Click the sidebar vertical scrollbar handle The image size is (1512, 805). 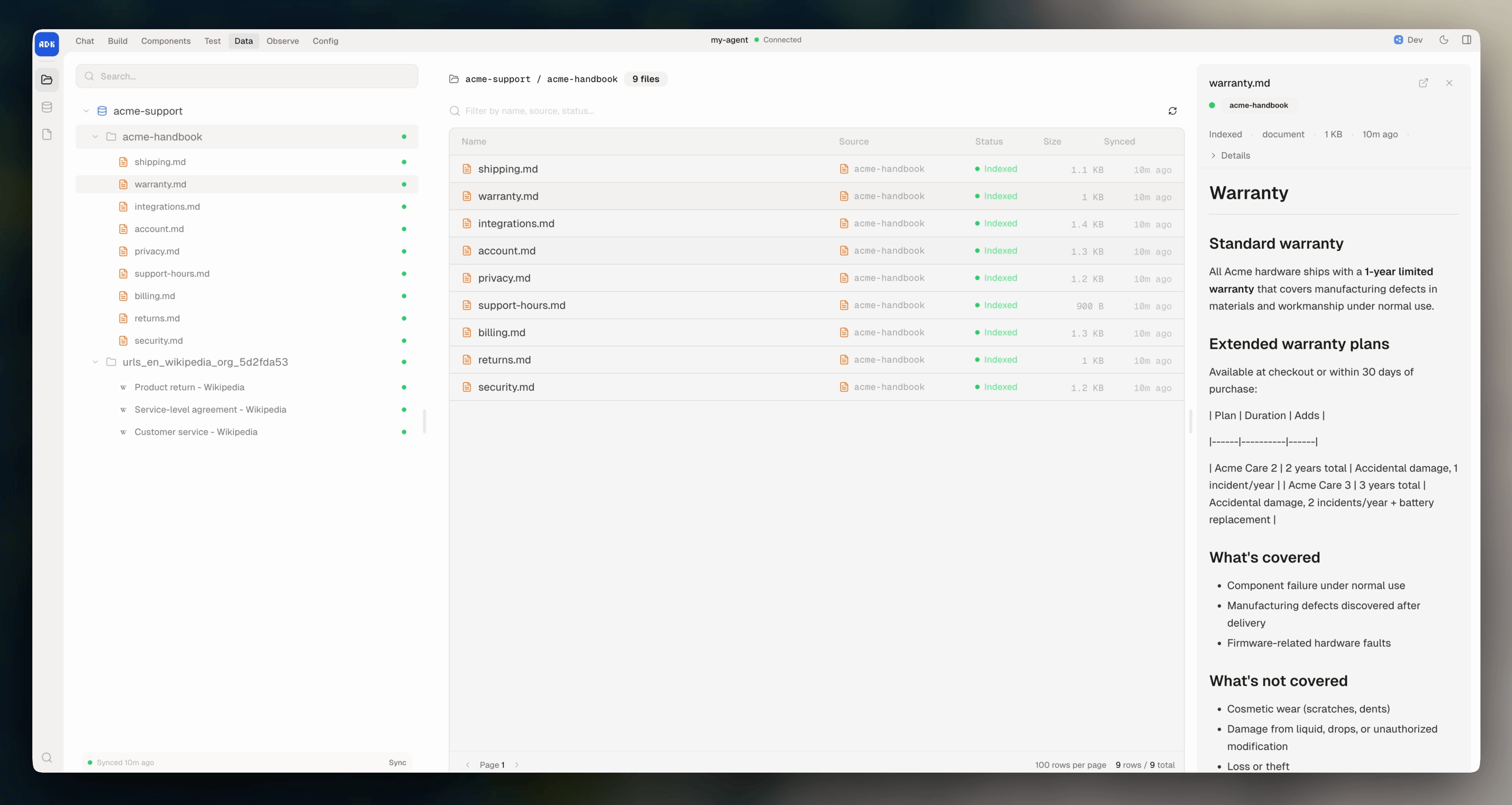[424, 421]
